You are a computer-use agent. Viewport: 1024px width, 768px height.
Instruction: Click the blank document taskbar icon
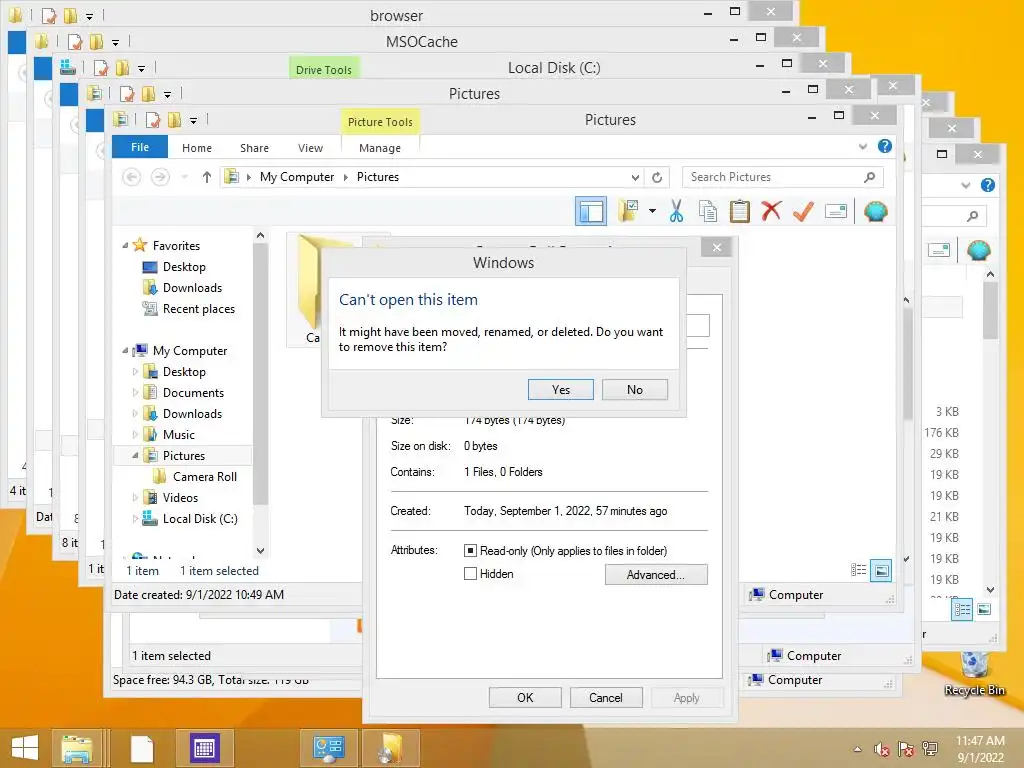coord(142,748)
